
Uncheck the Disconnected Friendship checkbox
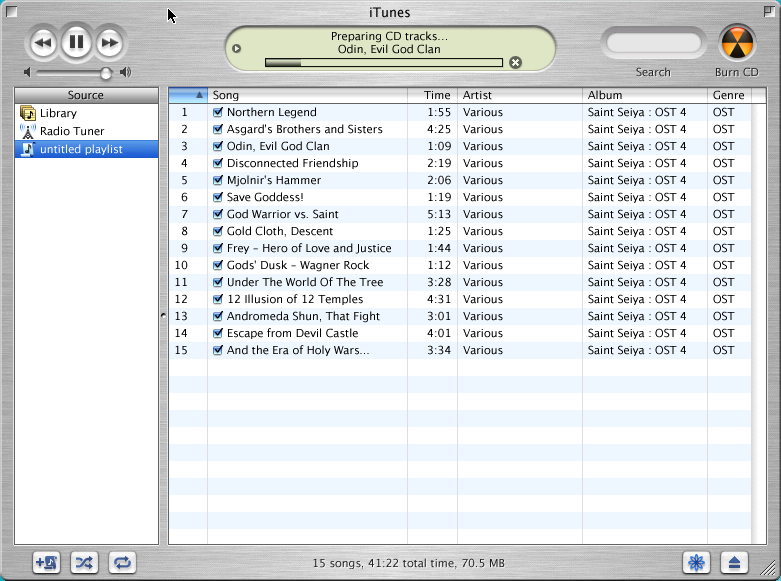pyautogui.click(x=218, y=163)
